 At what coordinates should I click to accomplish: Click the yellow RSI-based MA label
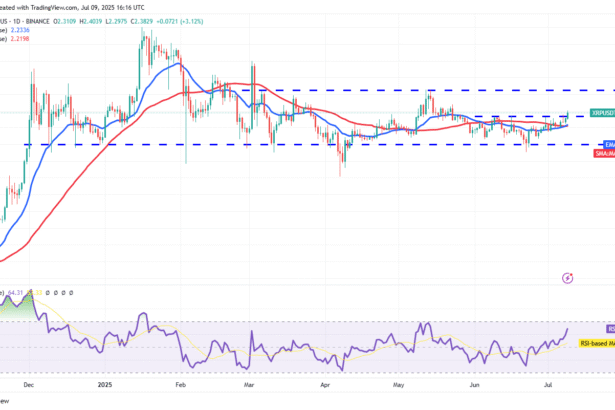click(x=596, y=343)
